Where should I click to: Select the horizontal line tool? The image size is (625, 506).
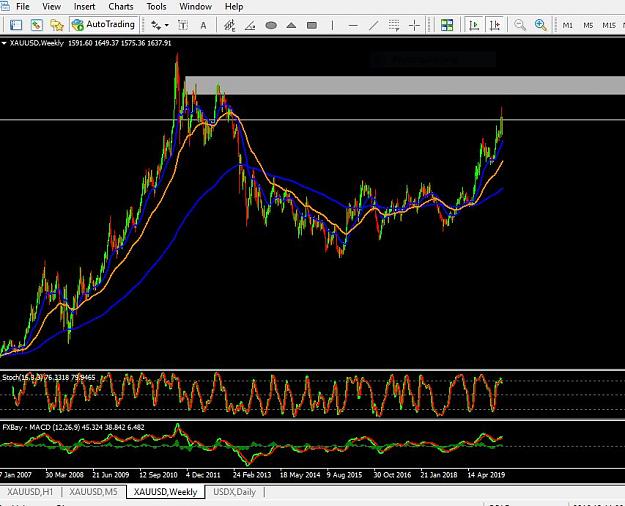[x=353, y=26]
